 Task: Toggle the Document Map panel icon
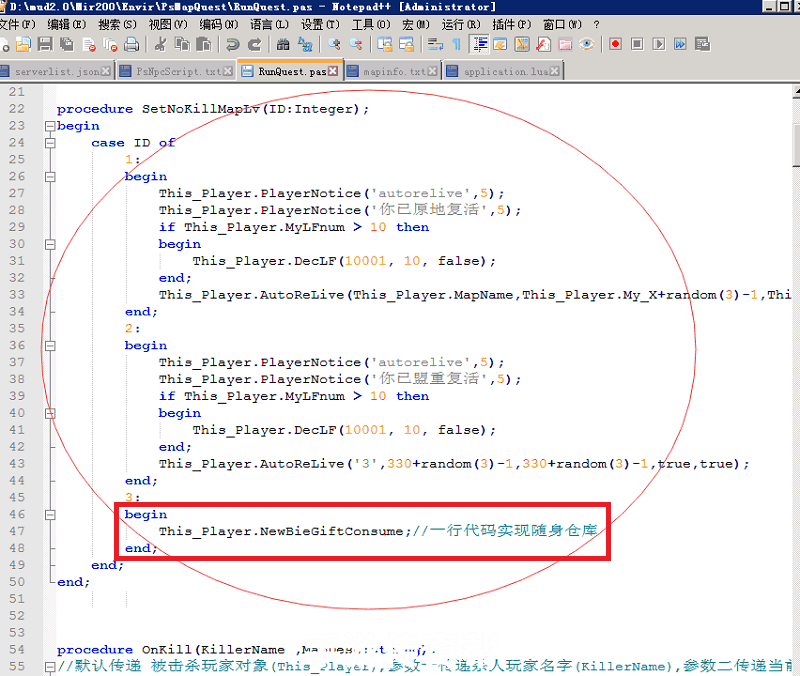pyautogui.click(x=522, y=45)
